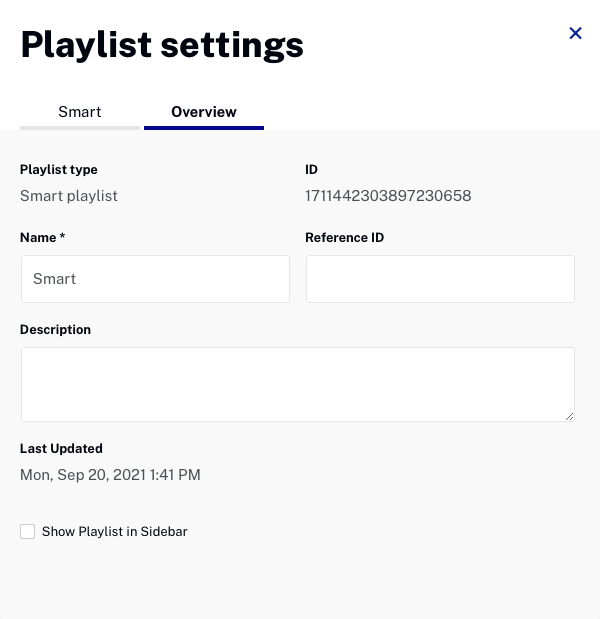The height and width of the screenshot is (619, 600).
Task: Close the Playlist settings dialog
Action: pyautogui.click(x=575, y=33)
